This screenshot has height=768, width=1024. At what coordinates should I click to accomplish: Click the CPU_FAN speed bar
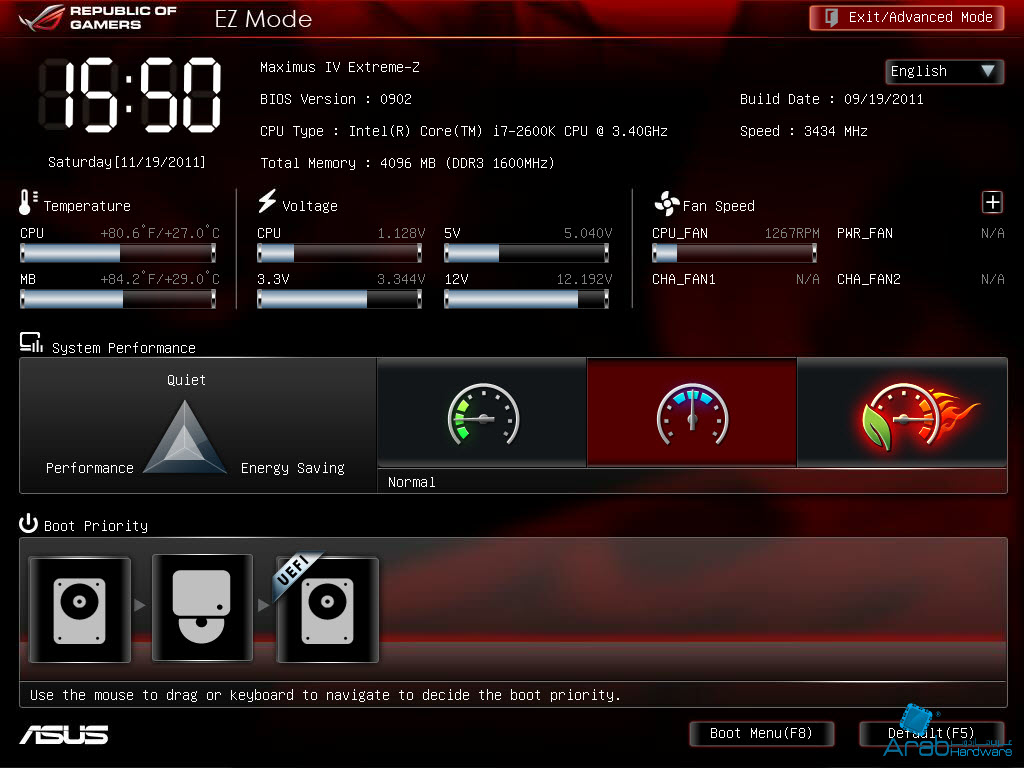click(734, 253)
